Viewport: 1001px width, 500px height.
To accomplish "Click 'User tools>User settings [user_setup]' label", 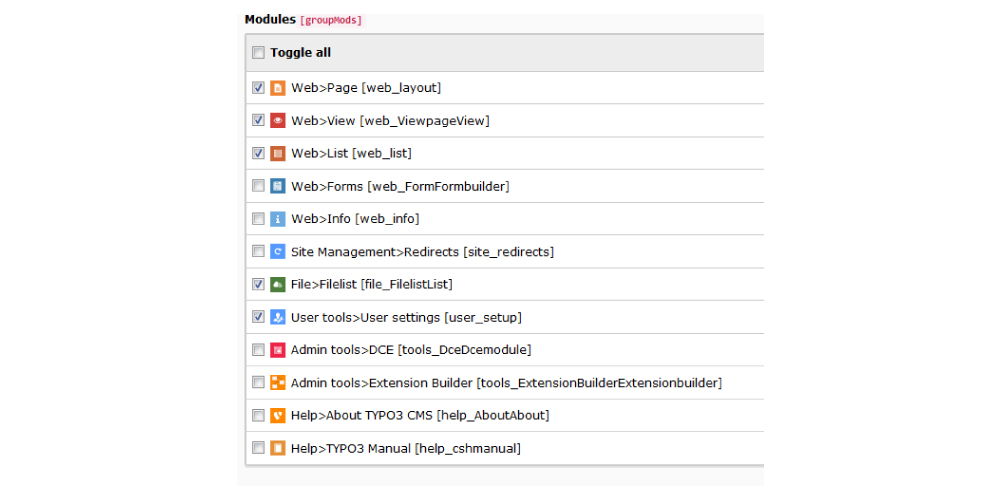I will pyautogui.click(x=406, y=317).
